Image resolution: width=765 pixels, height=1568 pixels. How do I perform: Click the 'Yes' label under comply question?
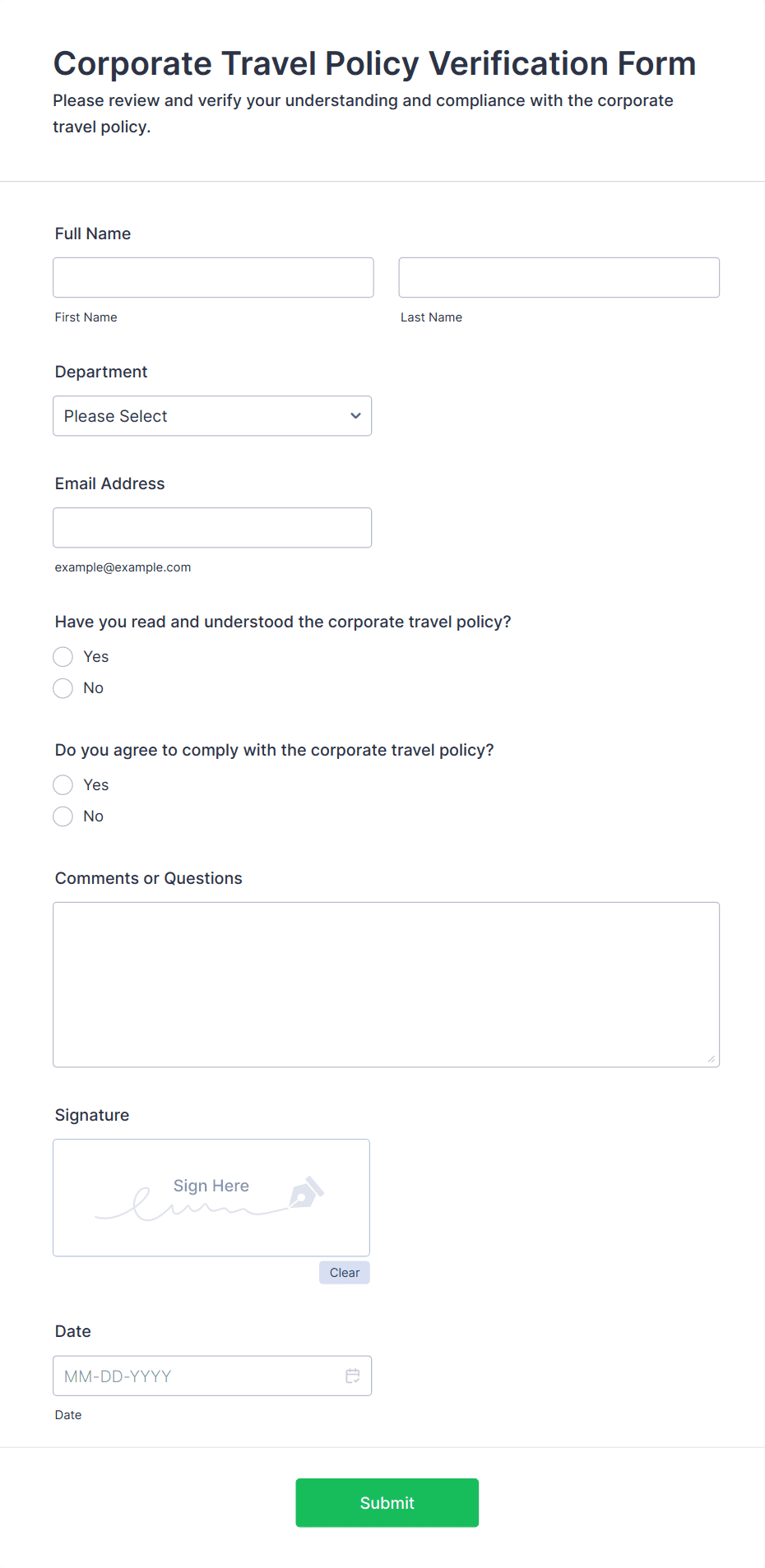pos(96,785)
